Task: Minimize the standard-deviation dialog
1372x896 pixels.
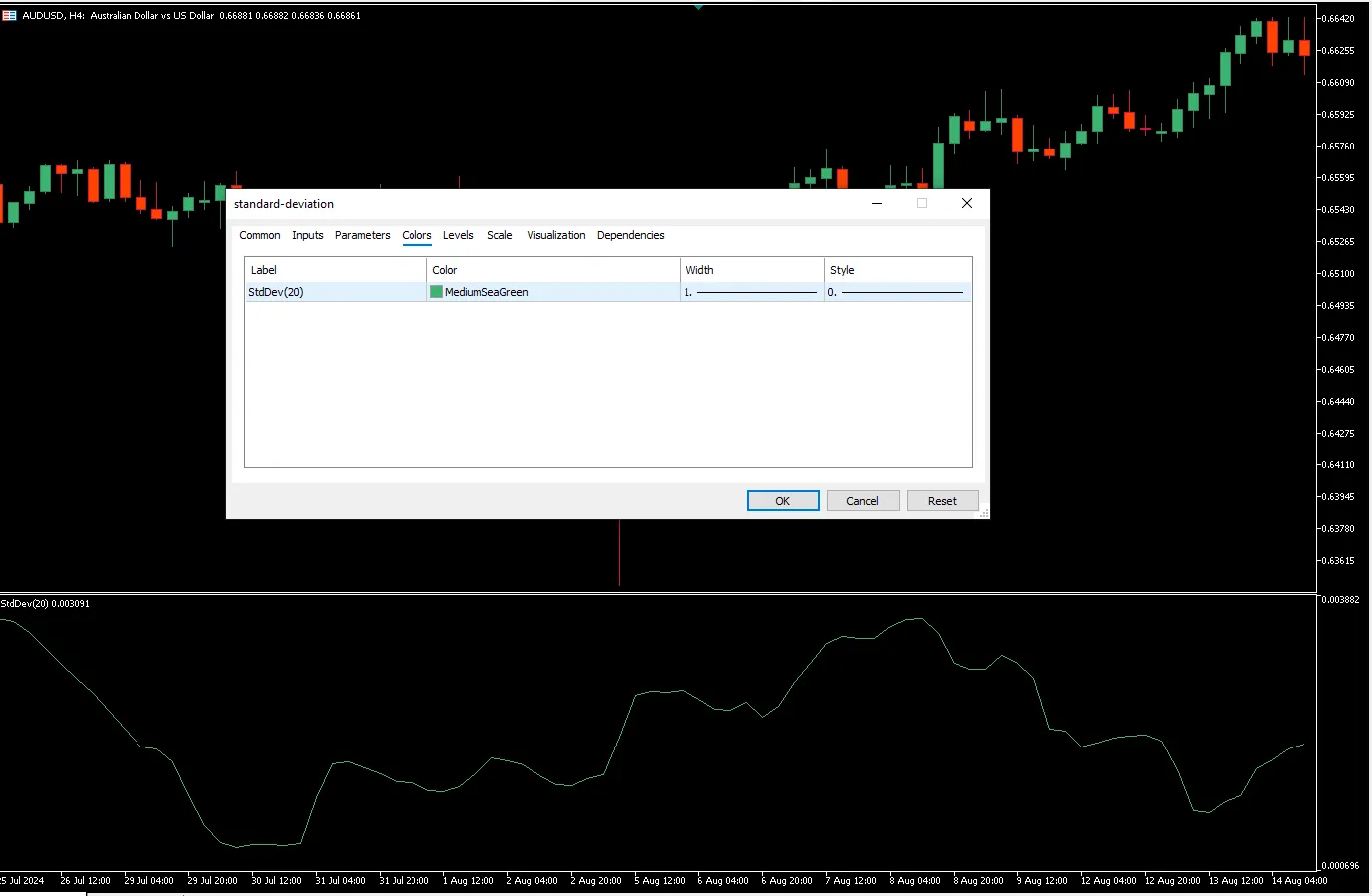Action: [877, 203]
